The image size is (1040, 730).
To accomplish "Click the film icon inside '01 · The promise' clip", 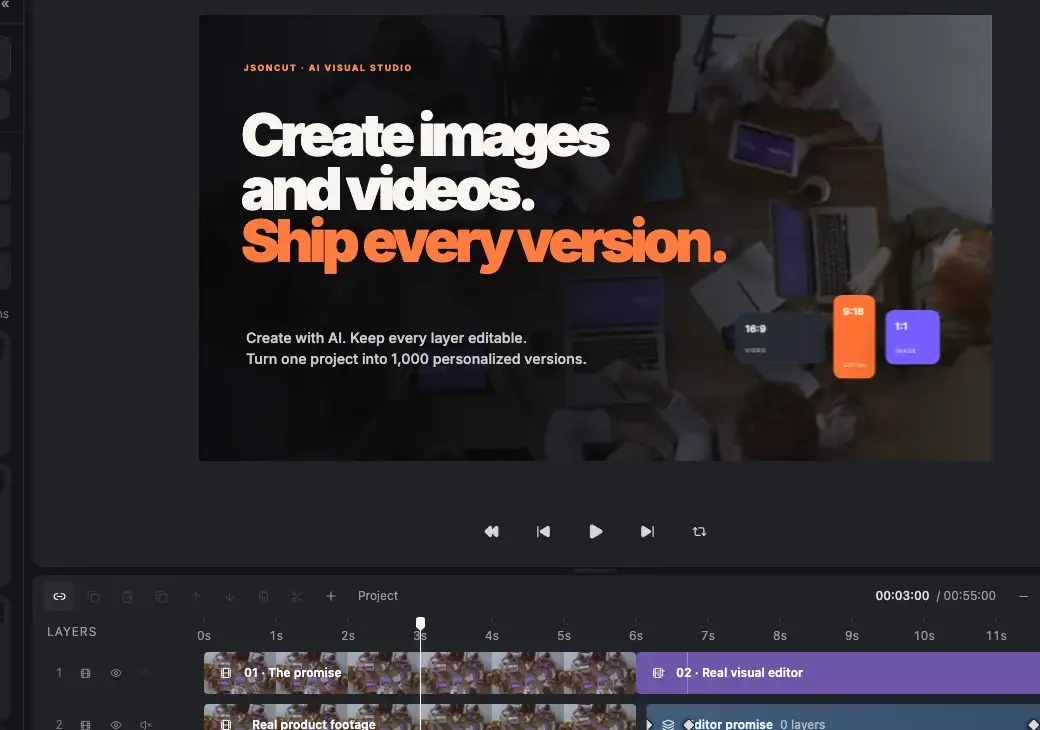I will coord(226,673).
